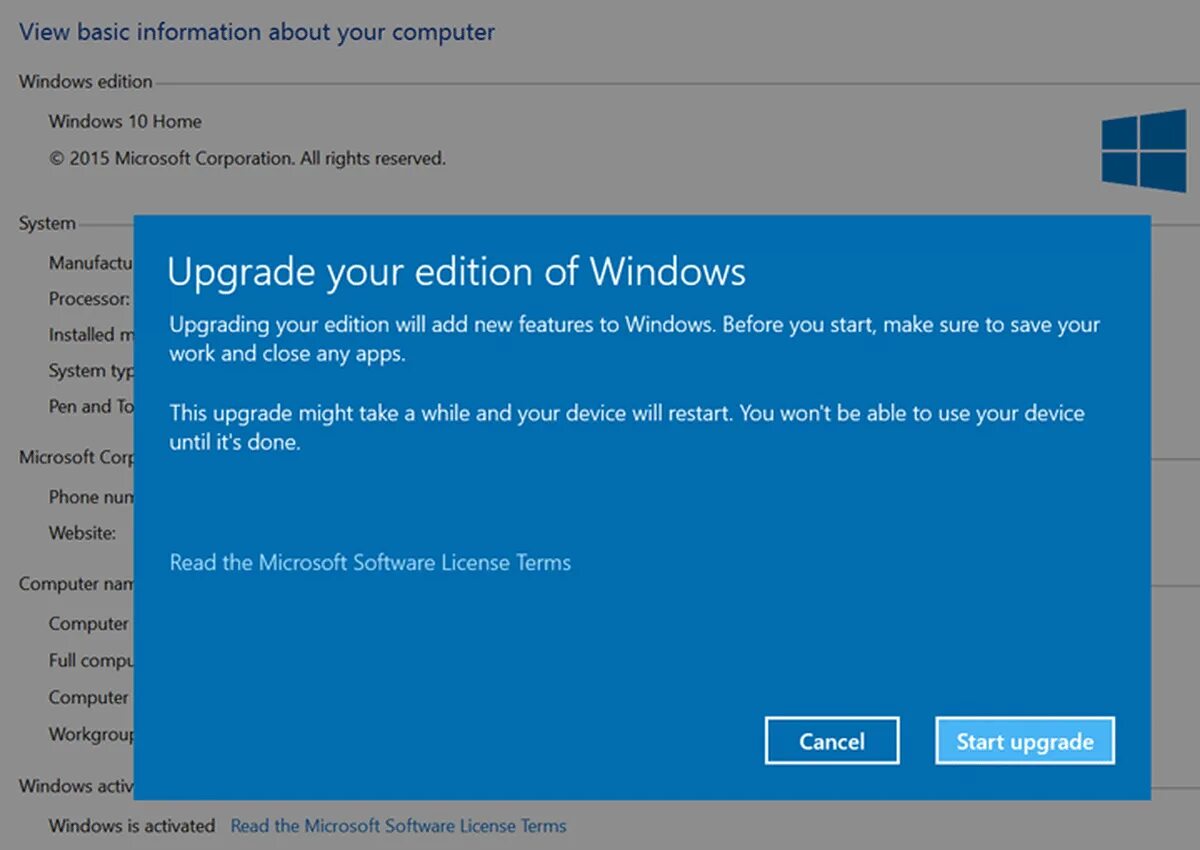The width and height of the screenshot is (1200, 850).
Task: Open the license terms link next to activation status
Action: coord(398,826)
